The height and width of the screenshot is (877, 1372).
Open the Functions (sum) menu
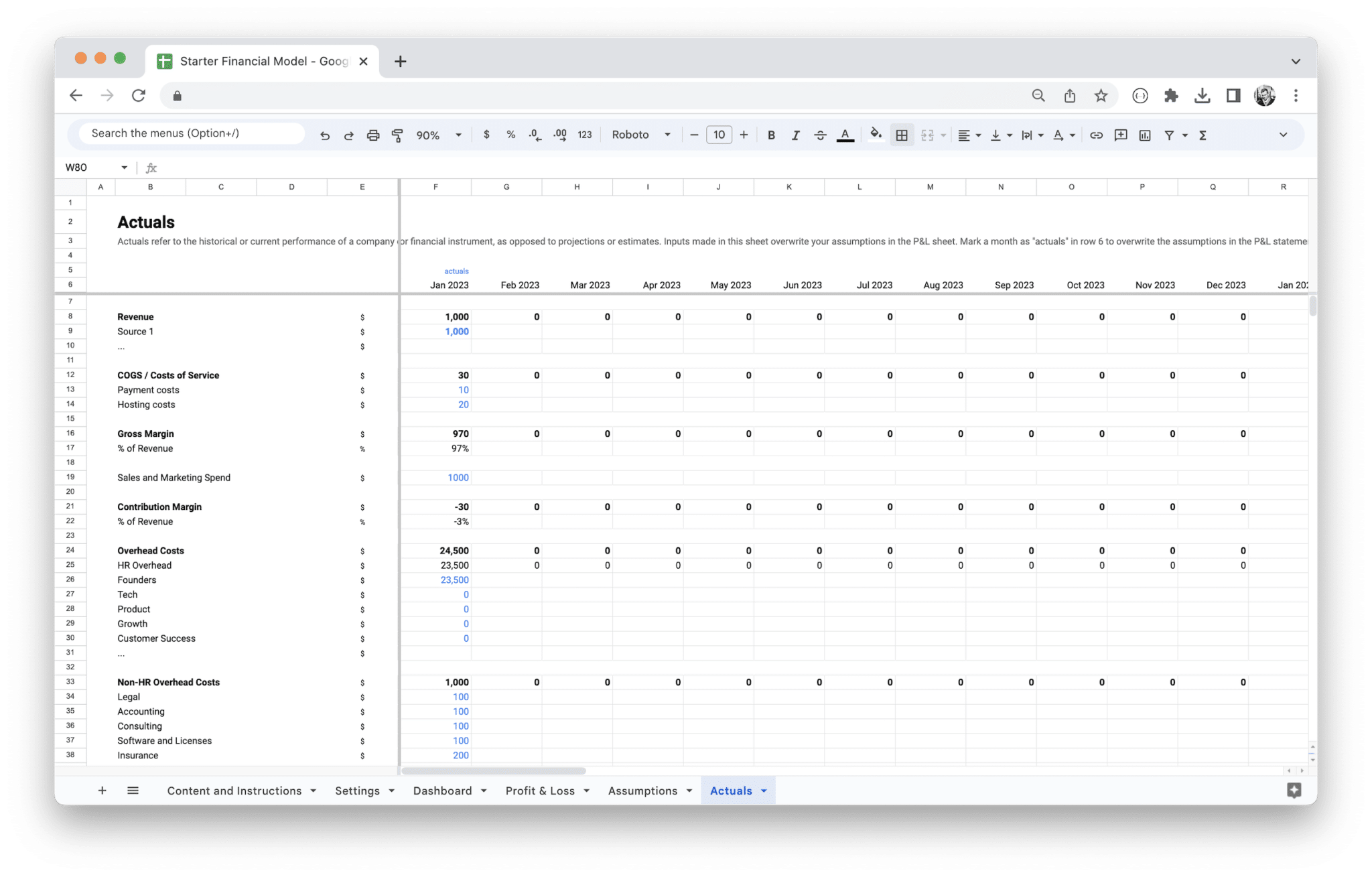(1203, 135)
